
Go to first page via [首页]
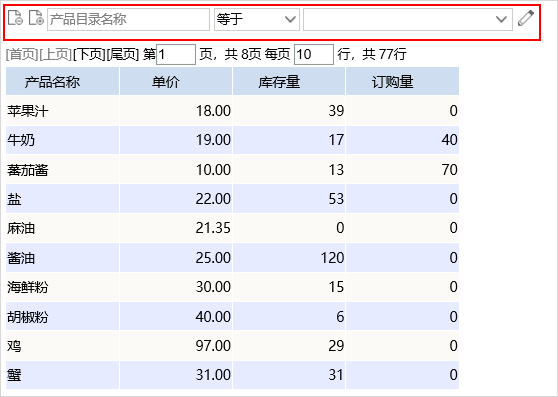(x=22, y=54)
